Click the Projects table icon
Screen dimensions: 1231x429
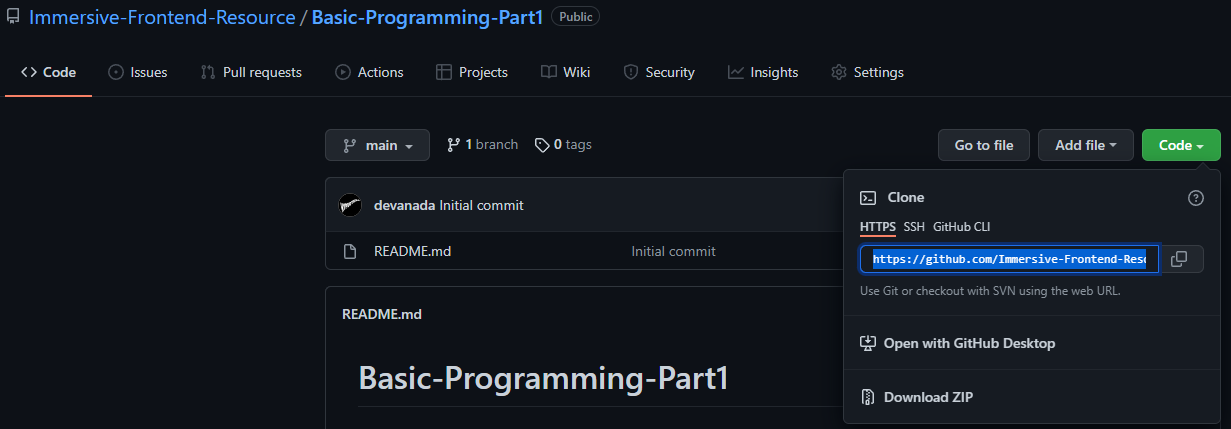point(444,72)
